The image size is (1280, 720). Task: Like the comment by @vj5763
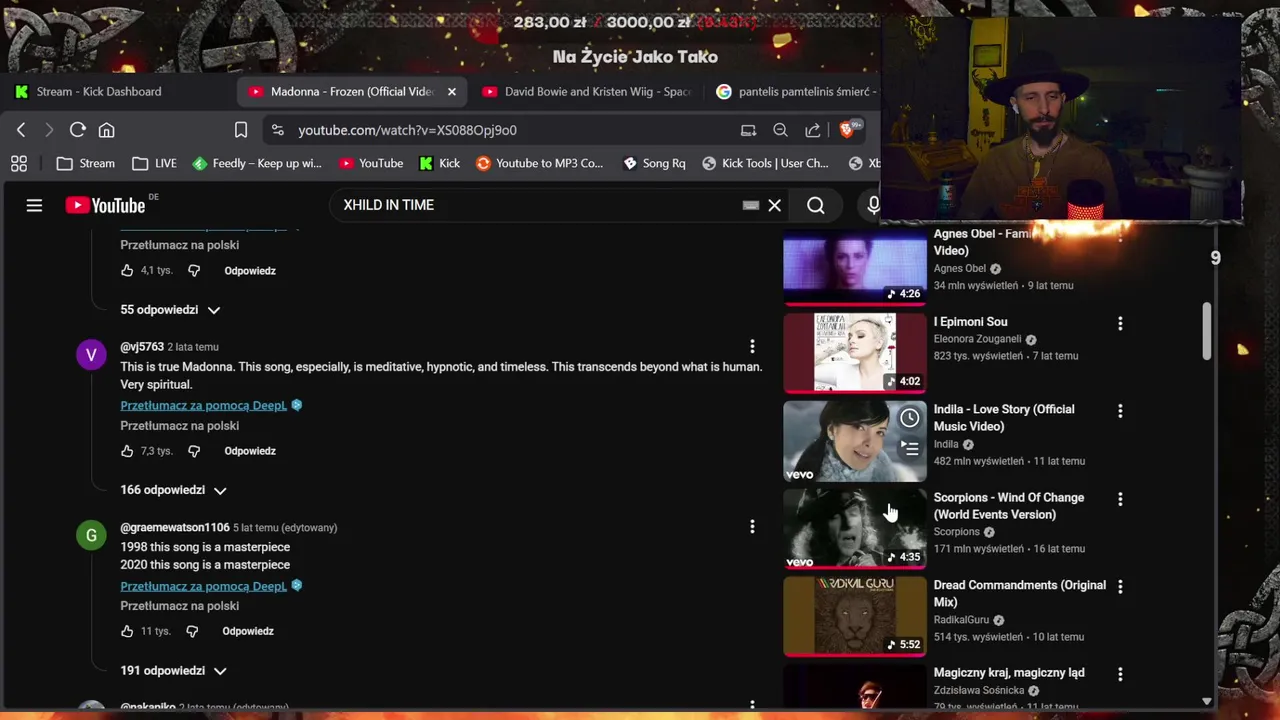(127, 451)
